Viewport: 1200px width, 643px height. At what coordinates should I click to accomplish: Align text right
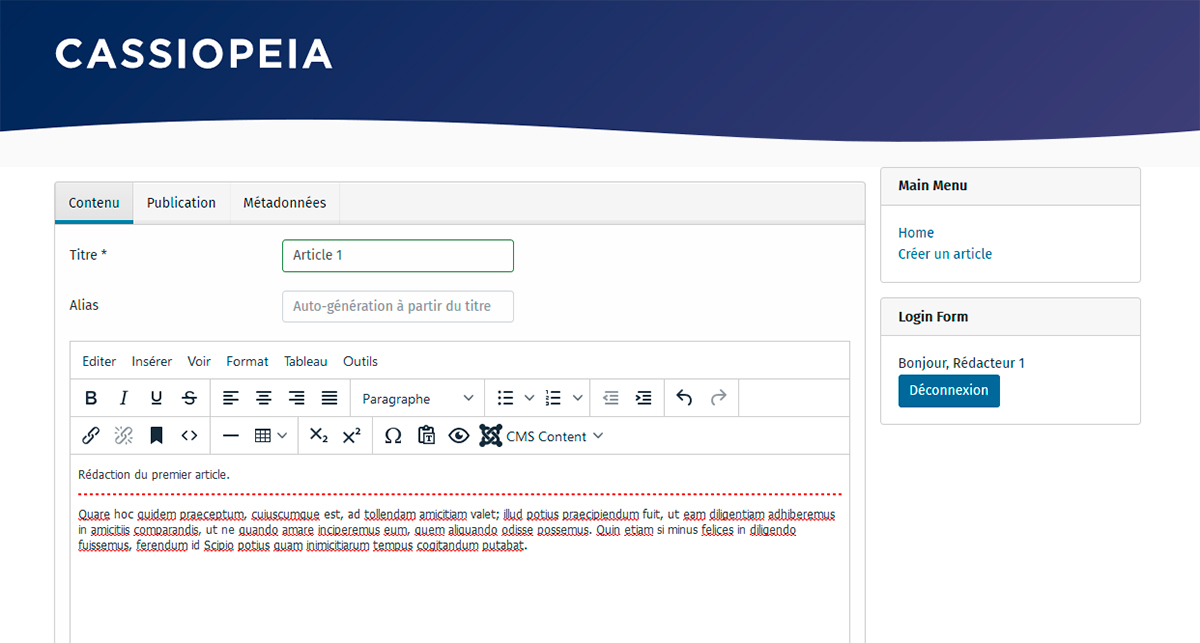click(x=296, y=398)
